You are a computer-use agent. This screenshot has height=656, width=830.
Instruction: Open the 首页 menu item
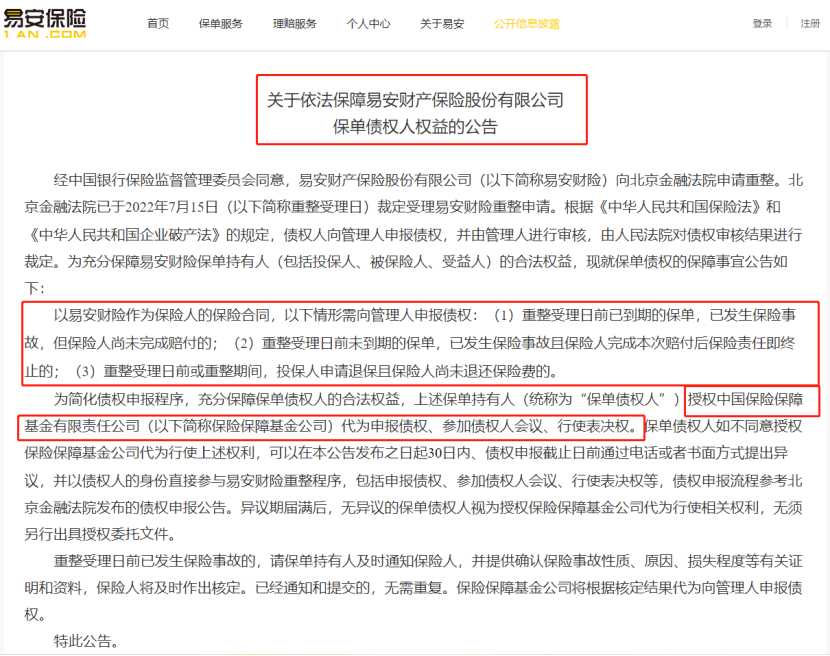(158, 23)
